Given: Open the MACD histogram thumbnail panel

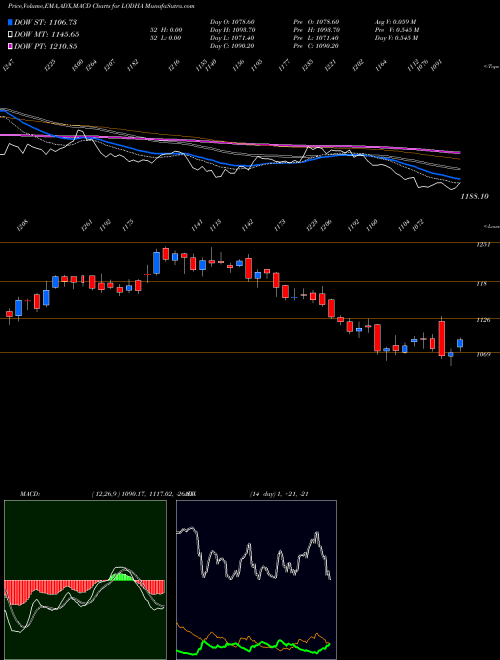Looking at the screenshot, I should click(x=85, y=580).
